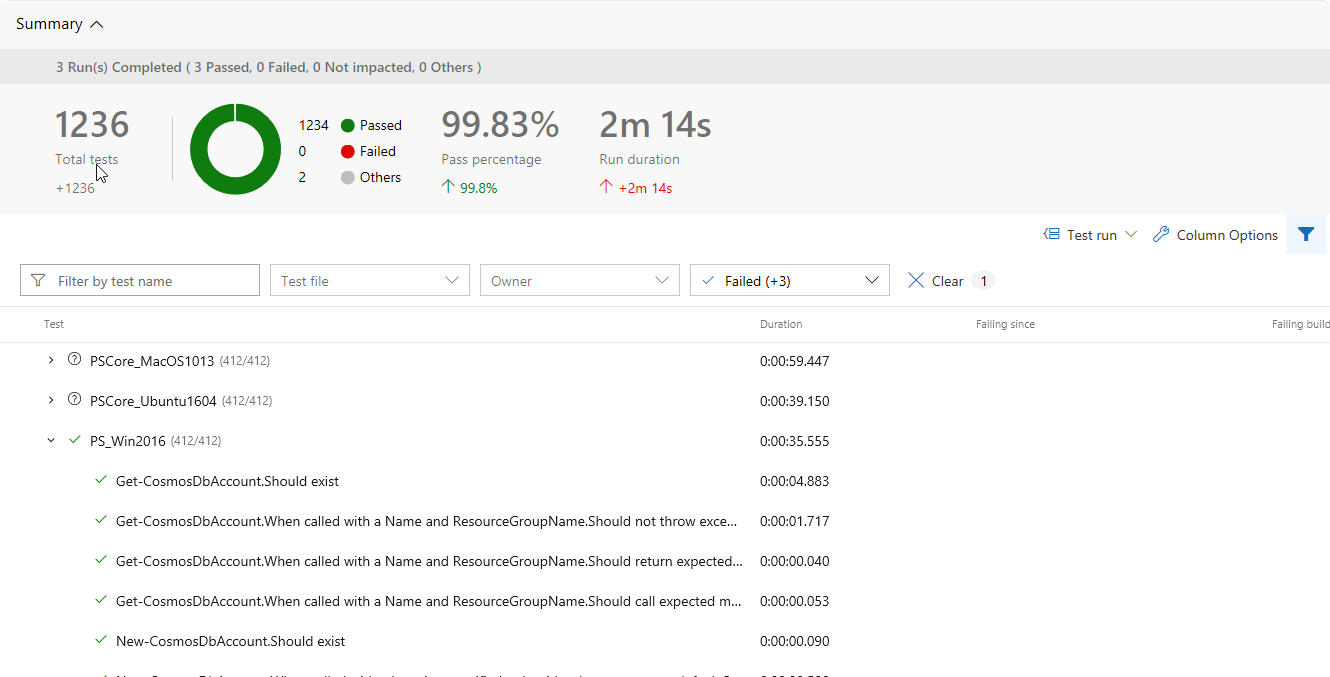
Task: Expand the PSCore_Ubuntu1604 test run
Action: pyautogui.click(x=51, y=400)
